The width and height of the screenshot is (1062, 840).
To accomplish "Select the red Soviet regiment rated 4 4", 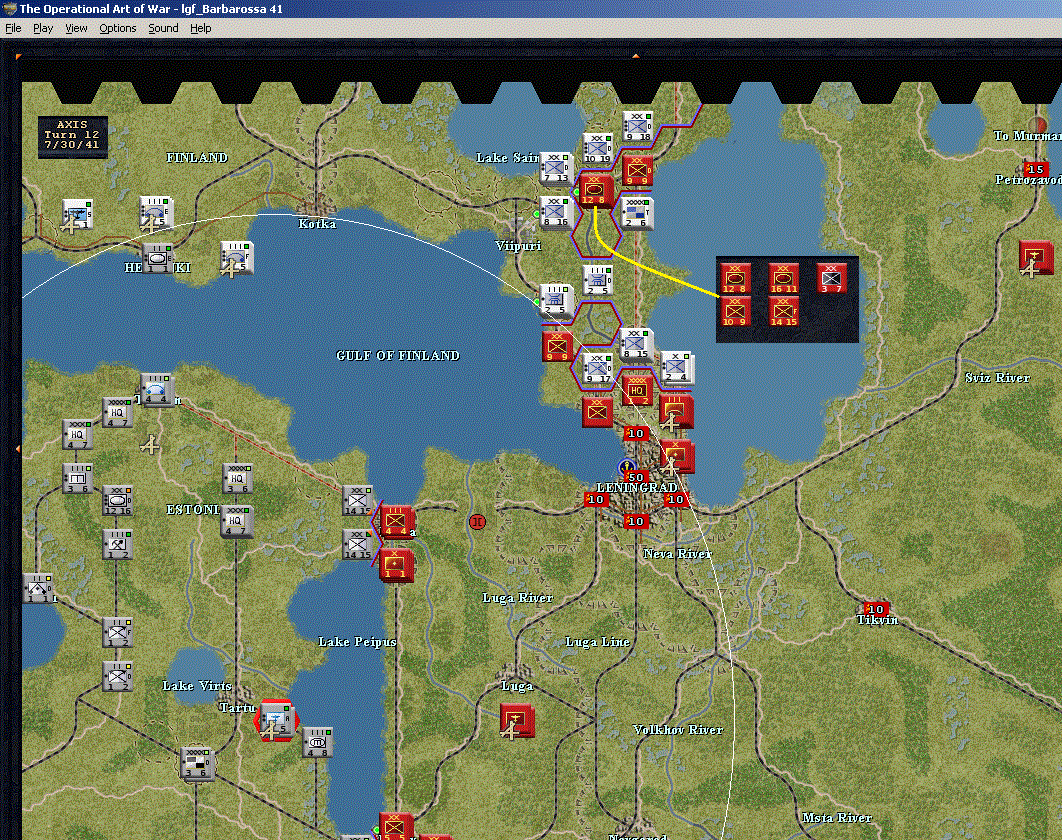I will (x=396, y=522).
